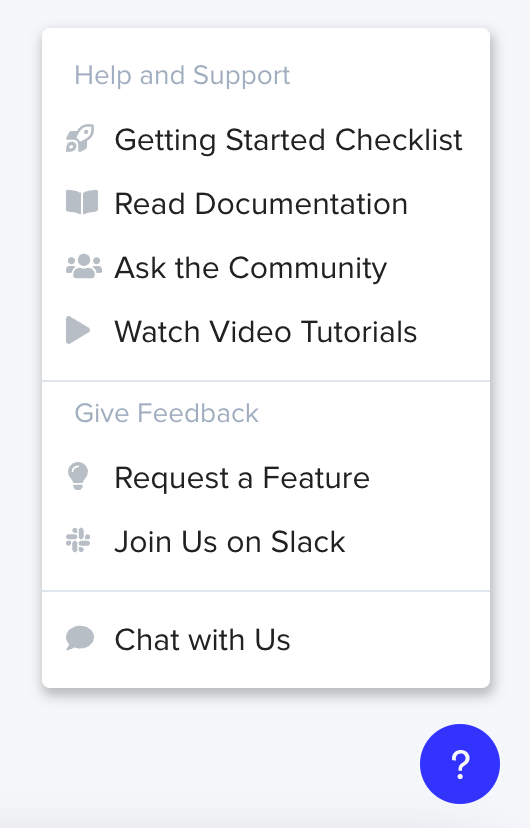Click the Help and Support section header
This screenshot has width=530, height=828.
[x=182, y=75]
